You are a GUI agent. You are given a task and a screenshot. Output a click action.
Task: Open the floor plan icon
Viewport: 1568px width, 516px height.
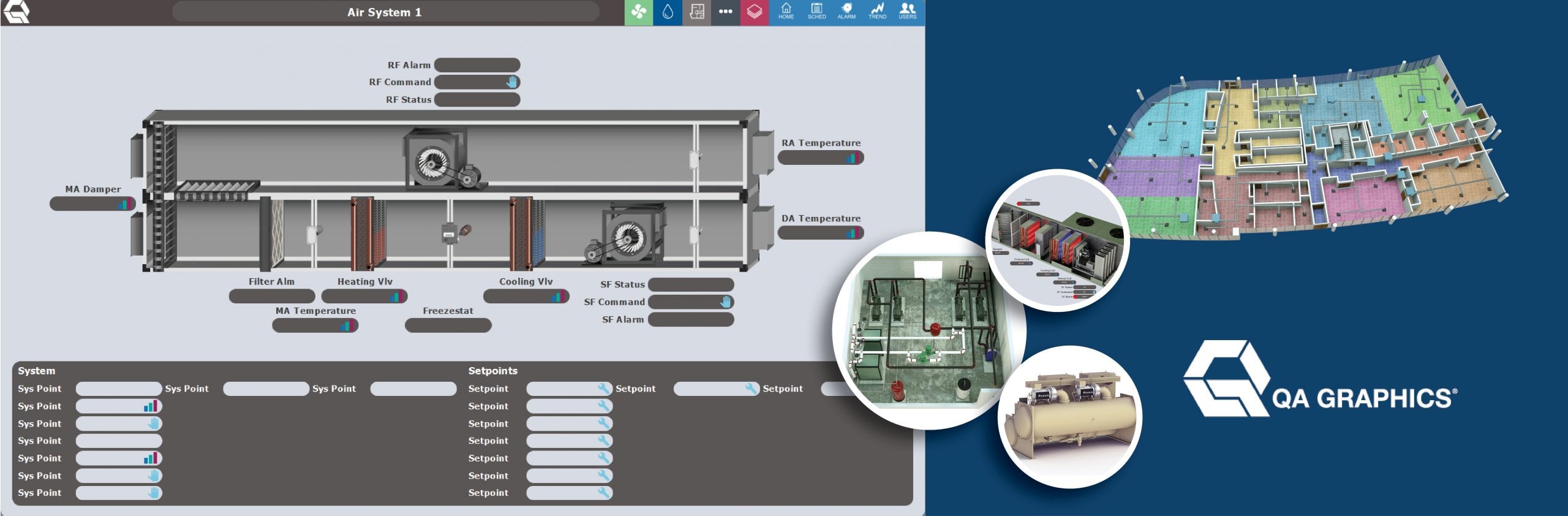(696, 12)
